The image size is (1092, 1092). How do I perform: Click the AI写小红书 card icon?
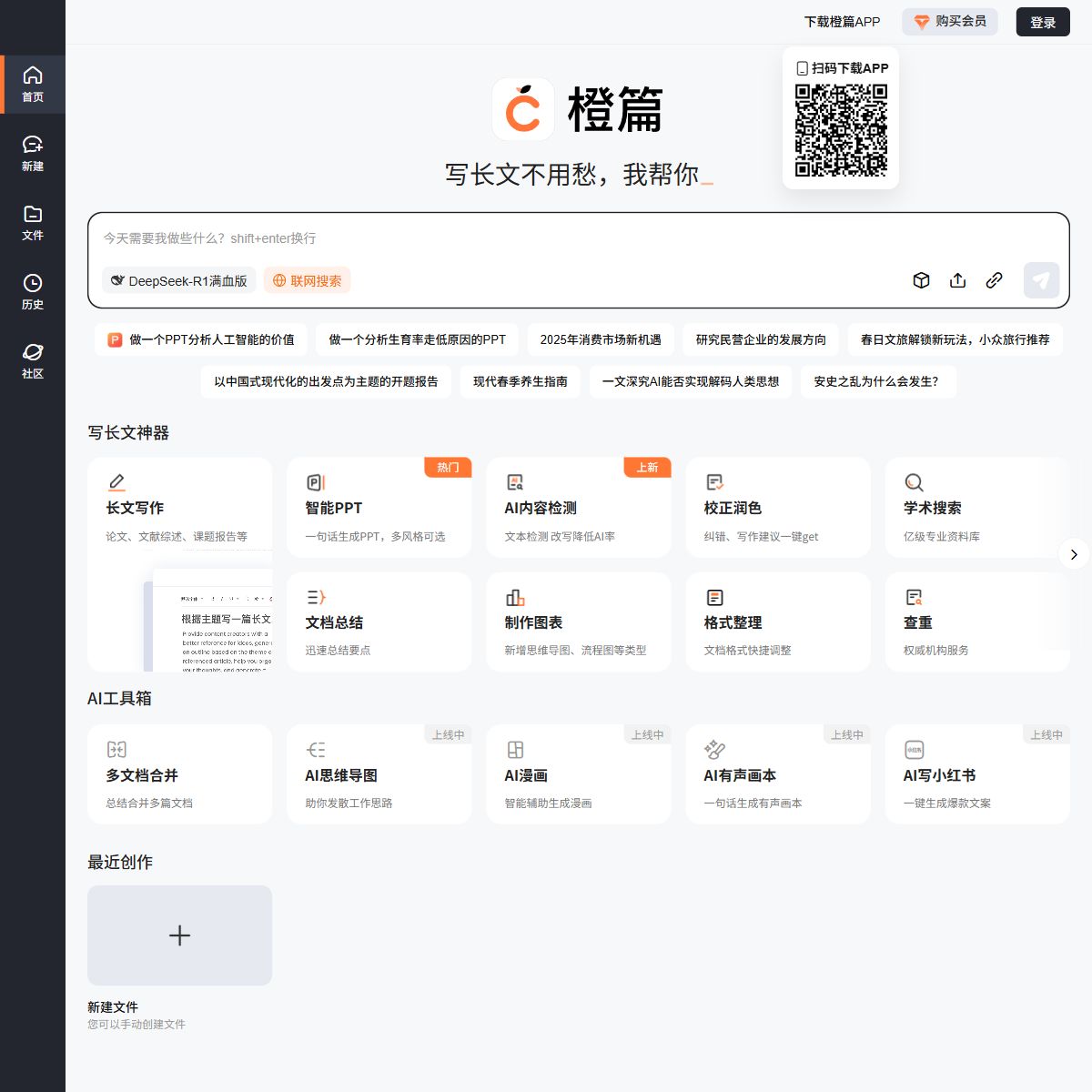click(x=914, y=750)
